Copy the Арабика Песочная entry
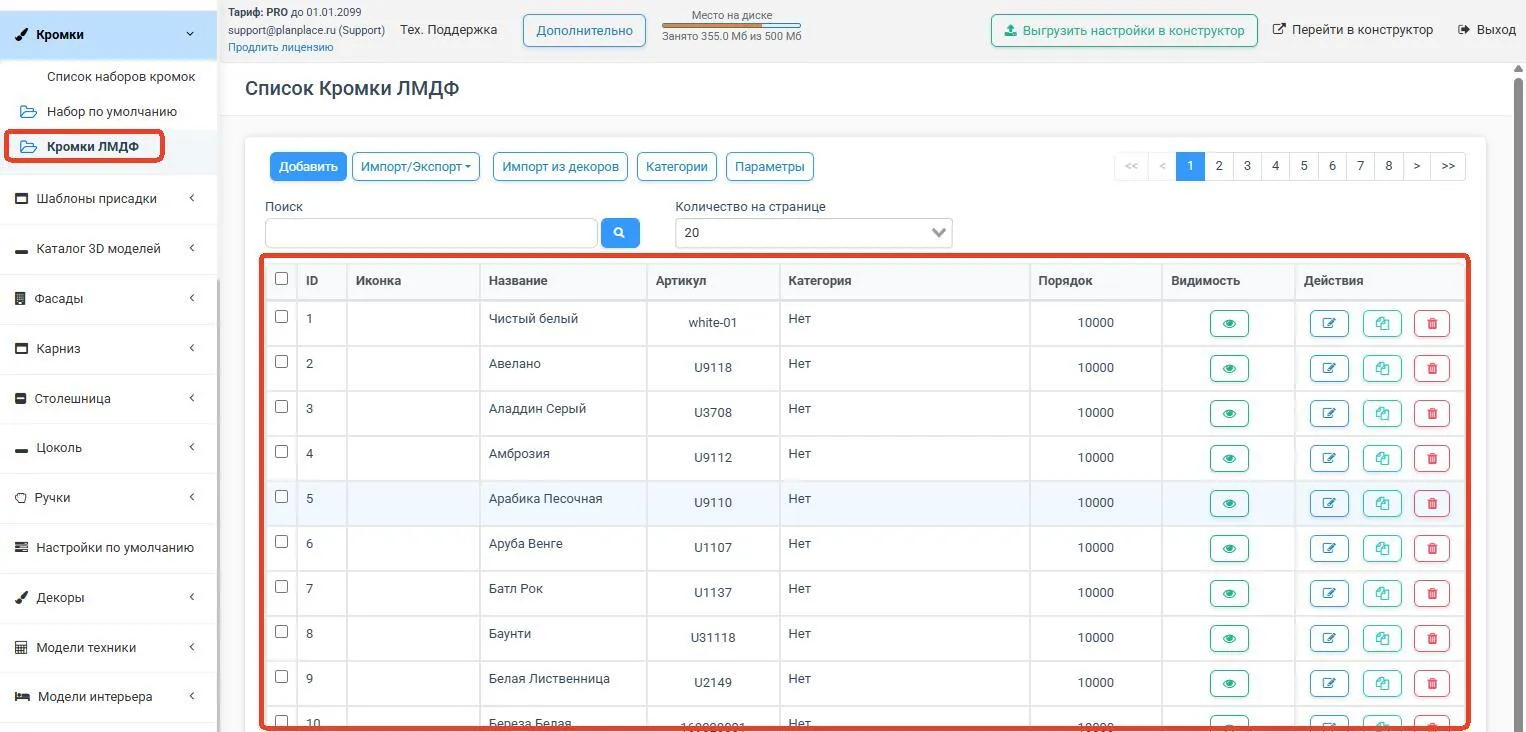1526x732 pixels. (x=1382, y=503)
